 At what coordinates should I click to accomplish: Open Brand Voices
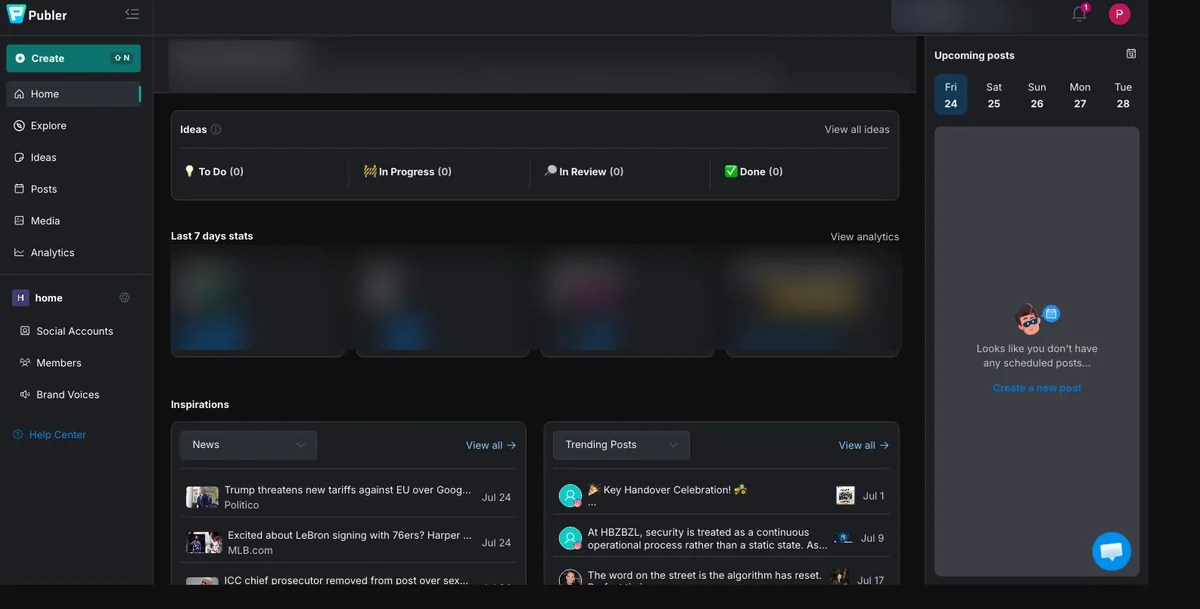pos(67,395)
